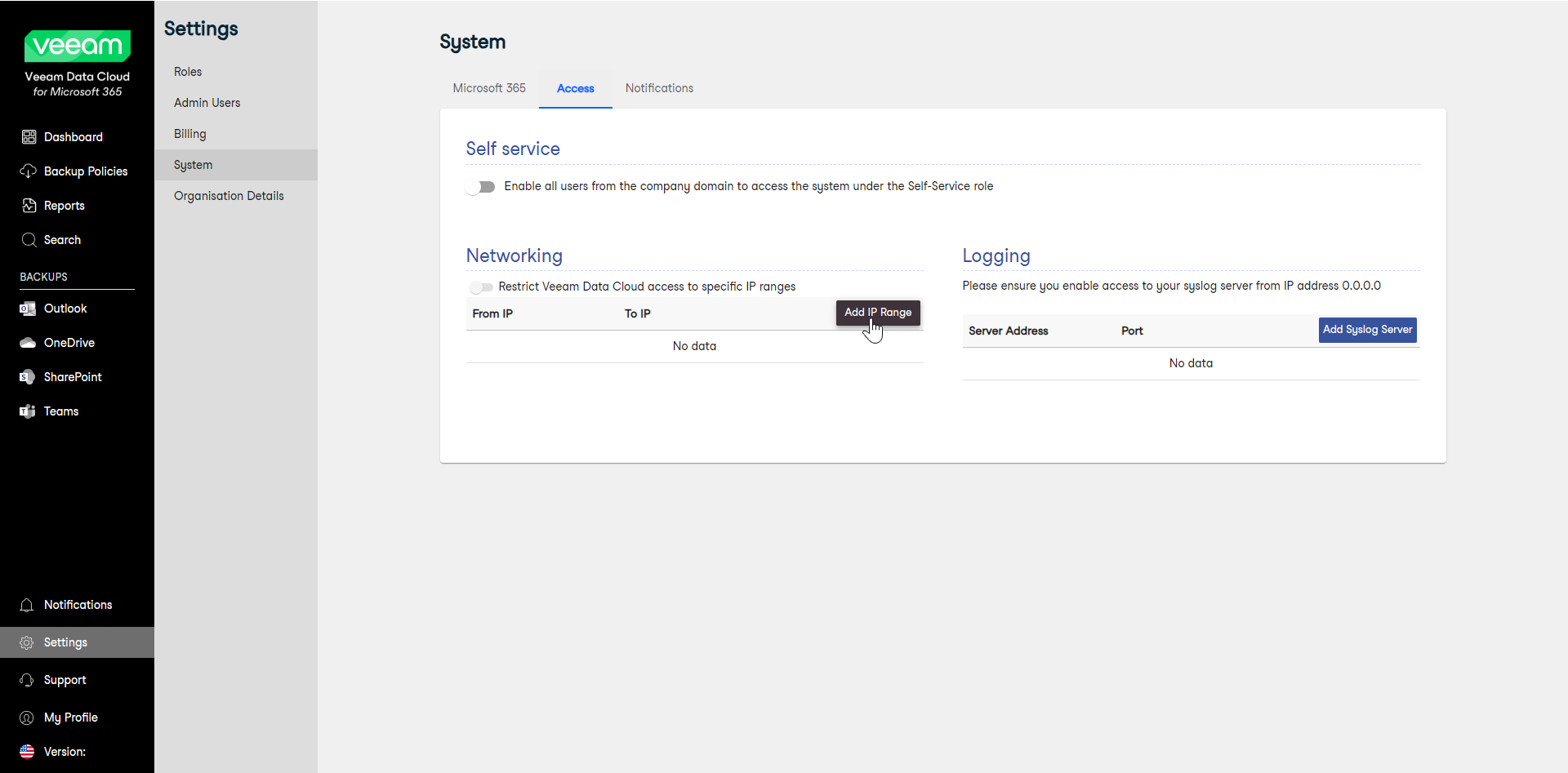Open Organisation Details settings

tap(236, 196)
